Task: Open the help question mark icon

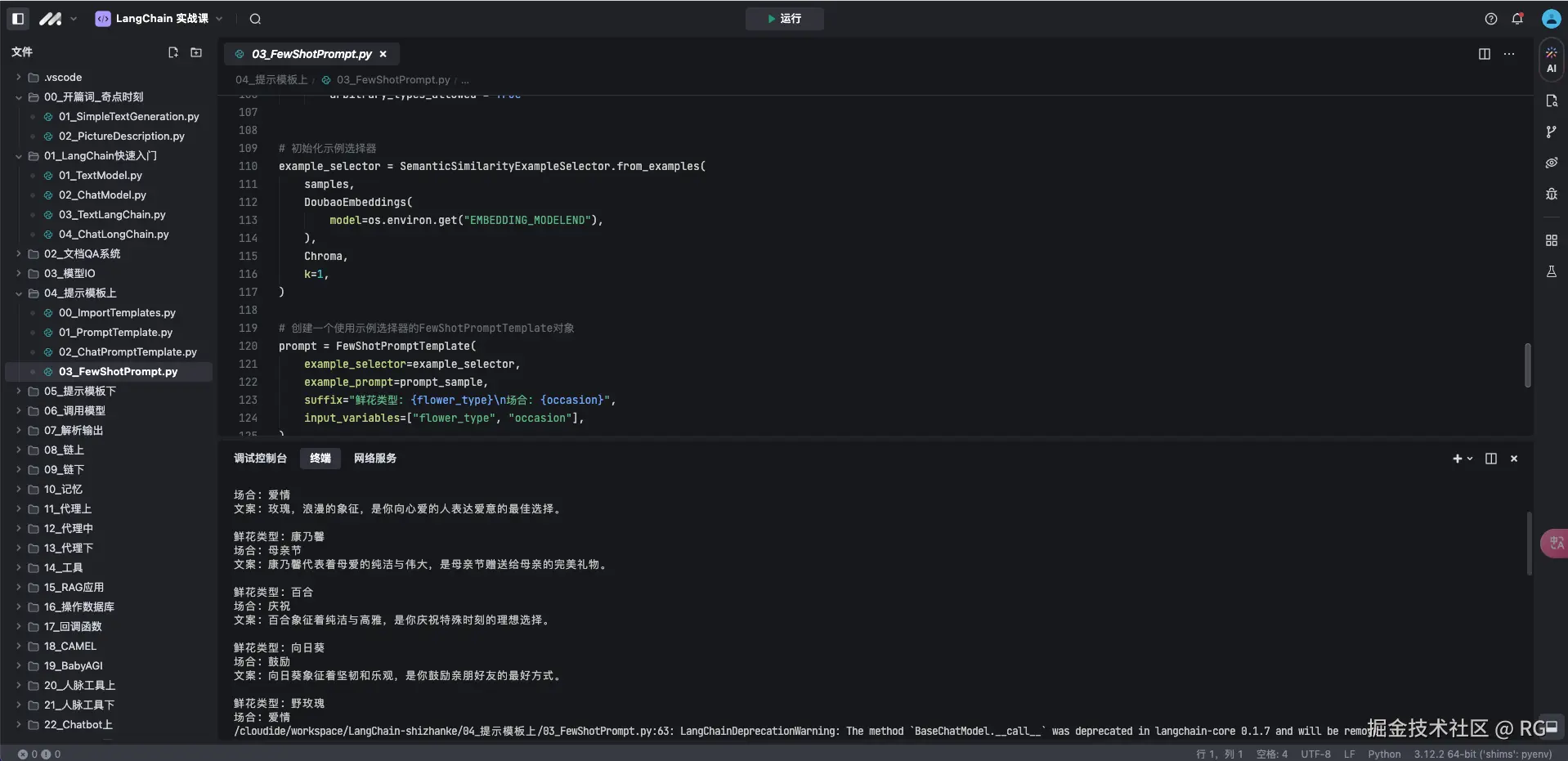Action: [1491, 19]
